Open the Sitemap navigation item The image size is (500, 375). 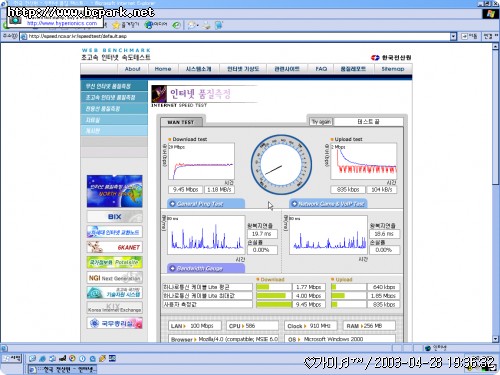click(393, 69)
